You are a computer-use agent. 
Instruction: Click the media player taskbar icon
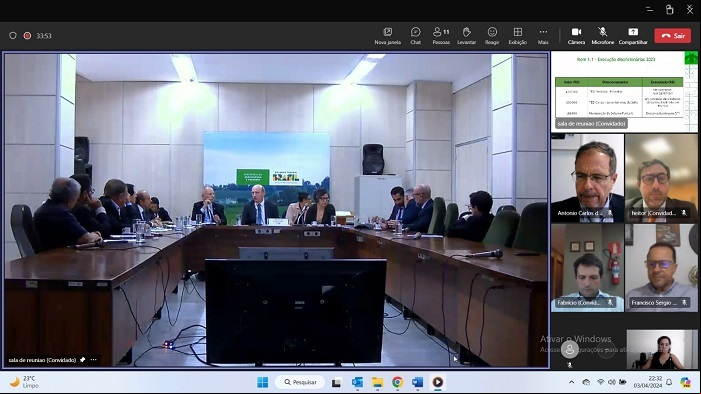pos(438,382)
